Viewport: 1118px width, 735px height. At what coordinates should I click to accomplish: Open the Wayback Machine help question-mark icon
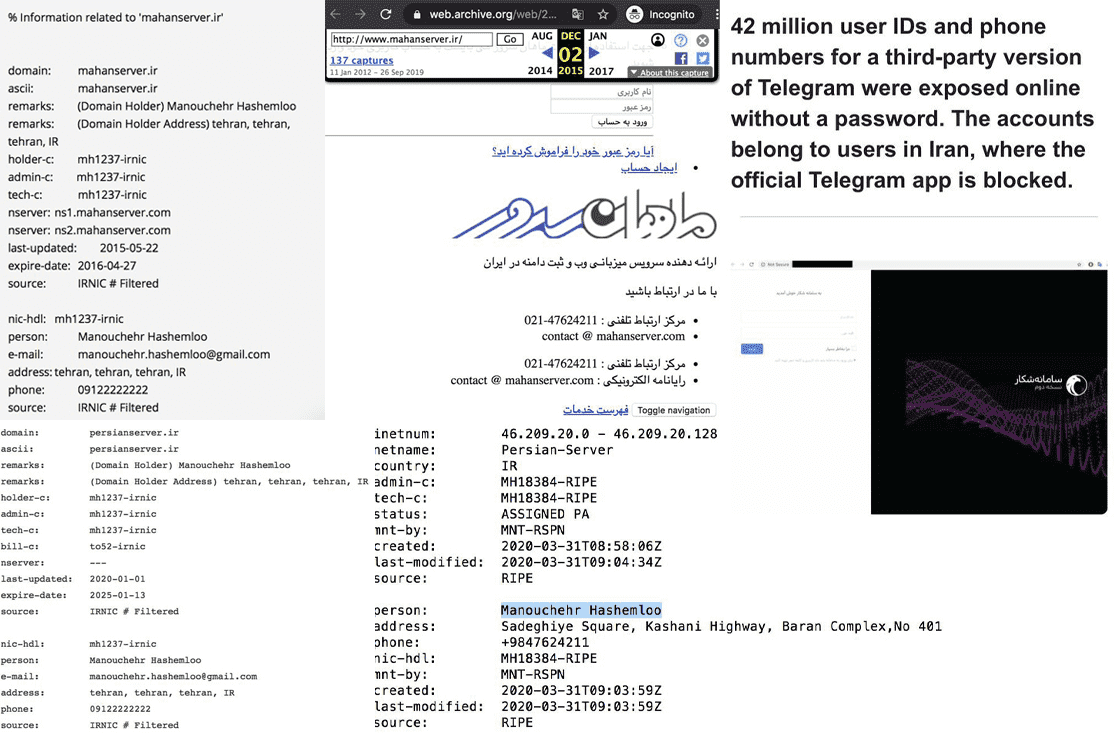681,41
